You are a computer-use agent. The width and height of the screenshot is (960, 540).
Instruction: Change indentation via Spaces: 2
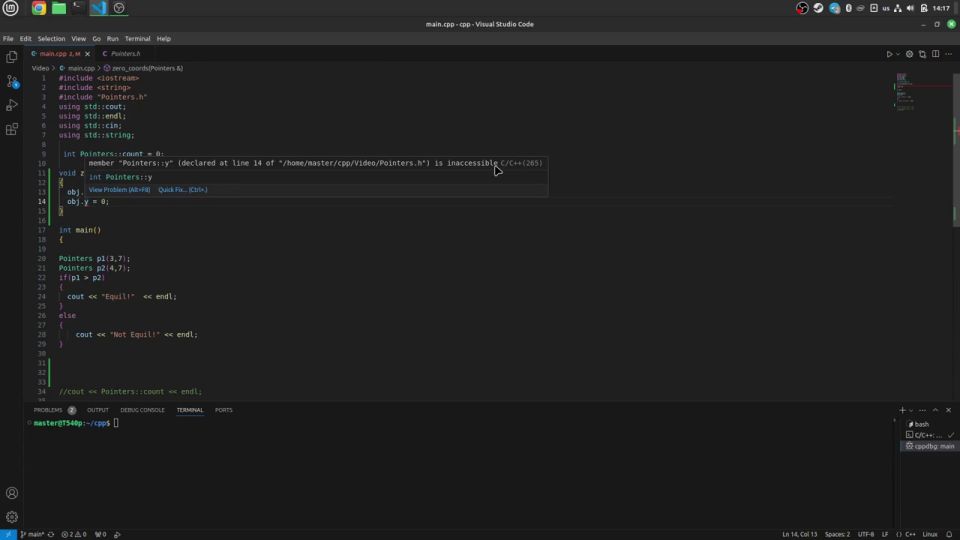(837, 534)
